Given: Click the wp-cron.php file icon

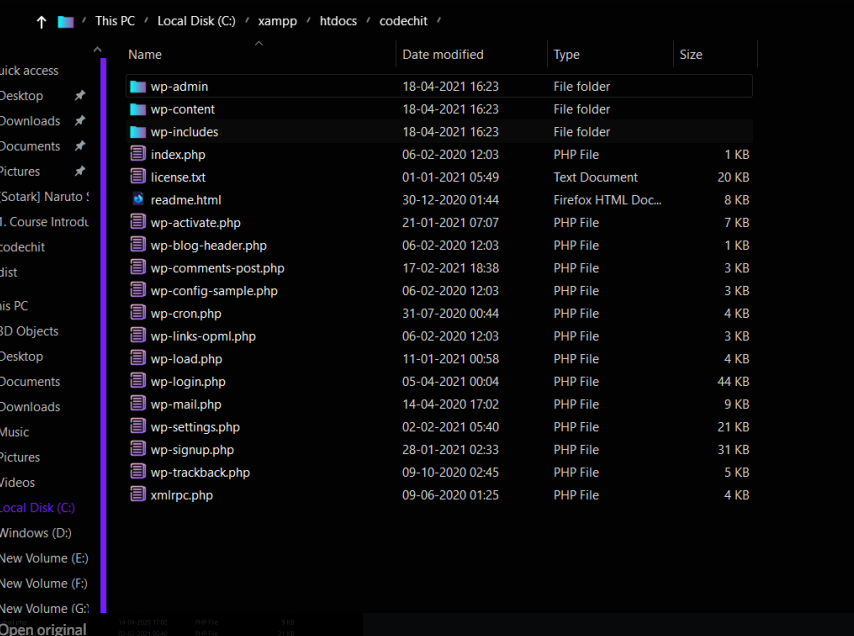Looking at the screenshot, I should coord(138,313).
